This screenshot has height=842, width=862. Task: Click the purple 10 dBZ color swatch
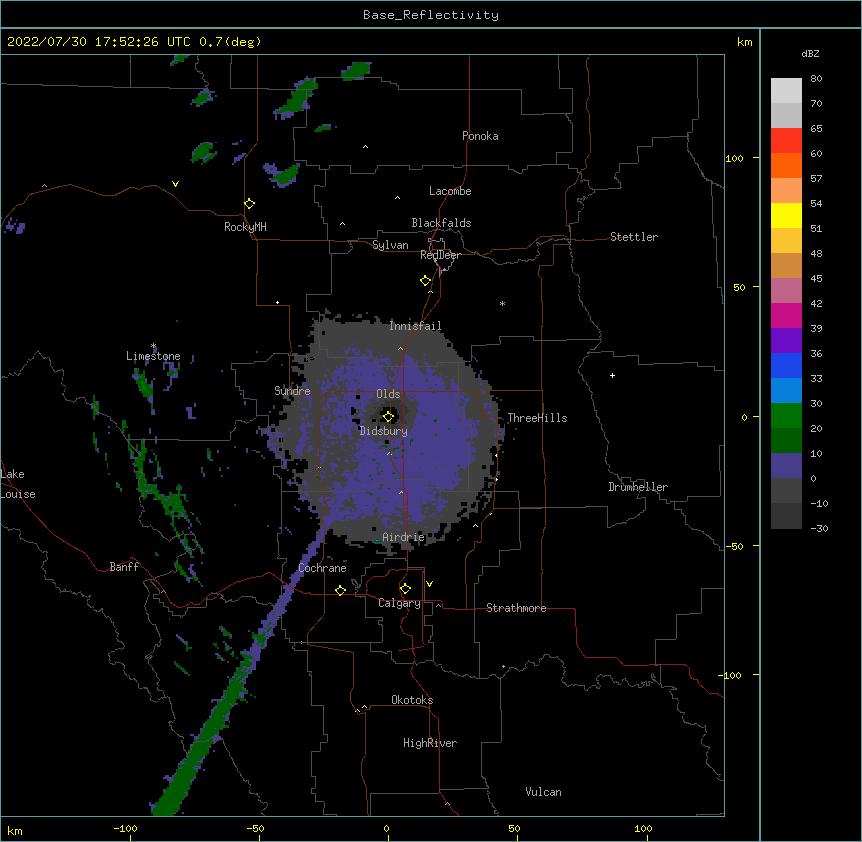pyautogui.click(x=786, y=466)
